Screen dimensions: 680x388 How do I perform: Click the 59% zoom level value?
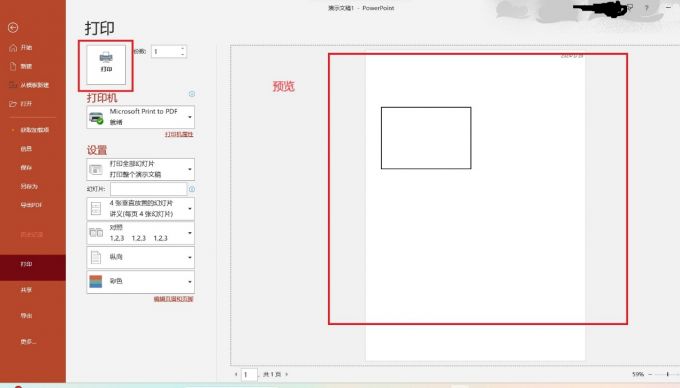(638, 374)
